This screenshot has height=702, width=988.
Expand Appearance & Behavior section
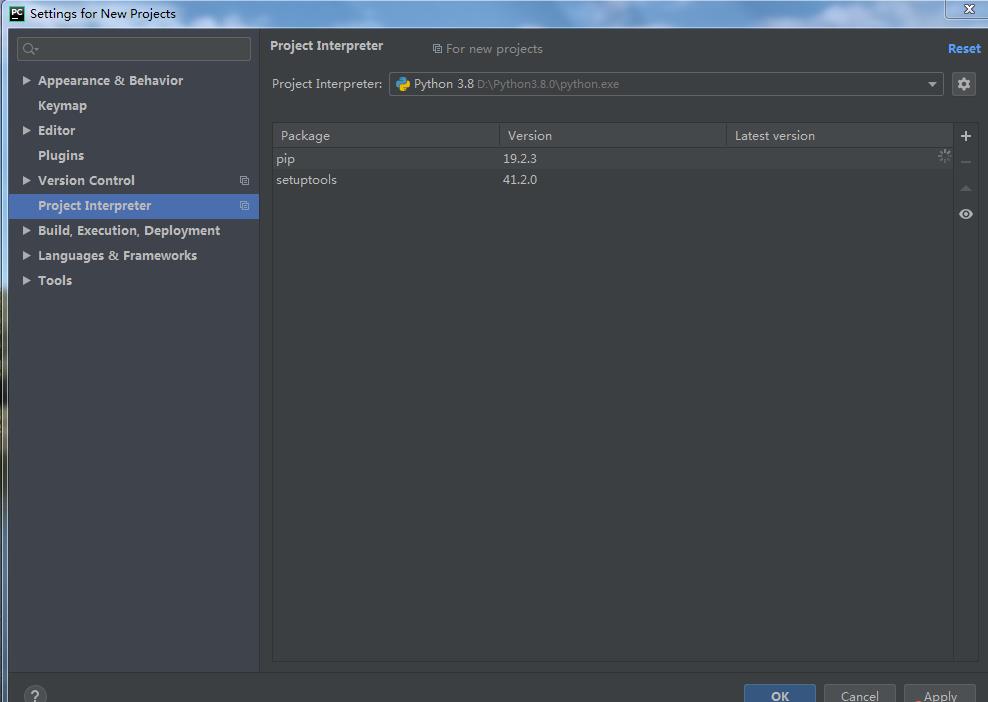click(x=26, y=80)
